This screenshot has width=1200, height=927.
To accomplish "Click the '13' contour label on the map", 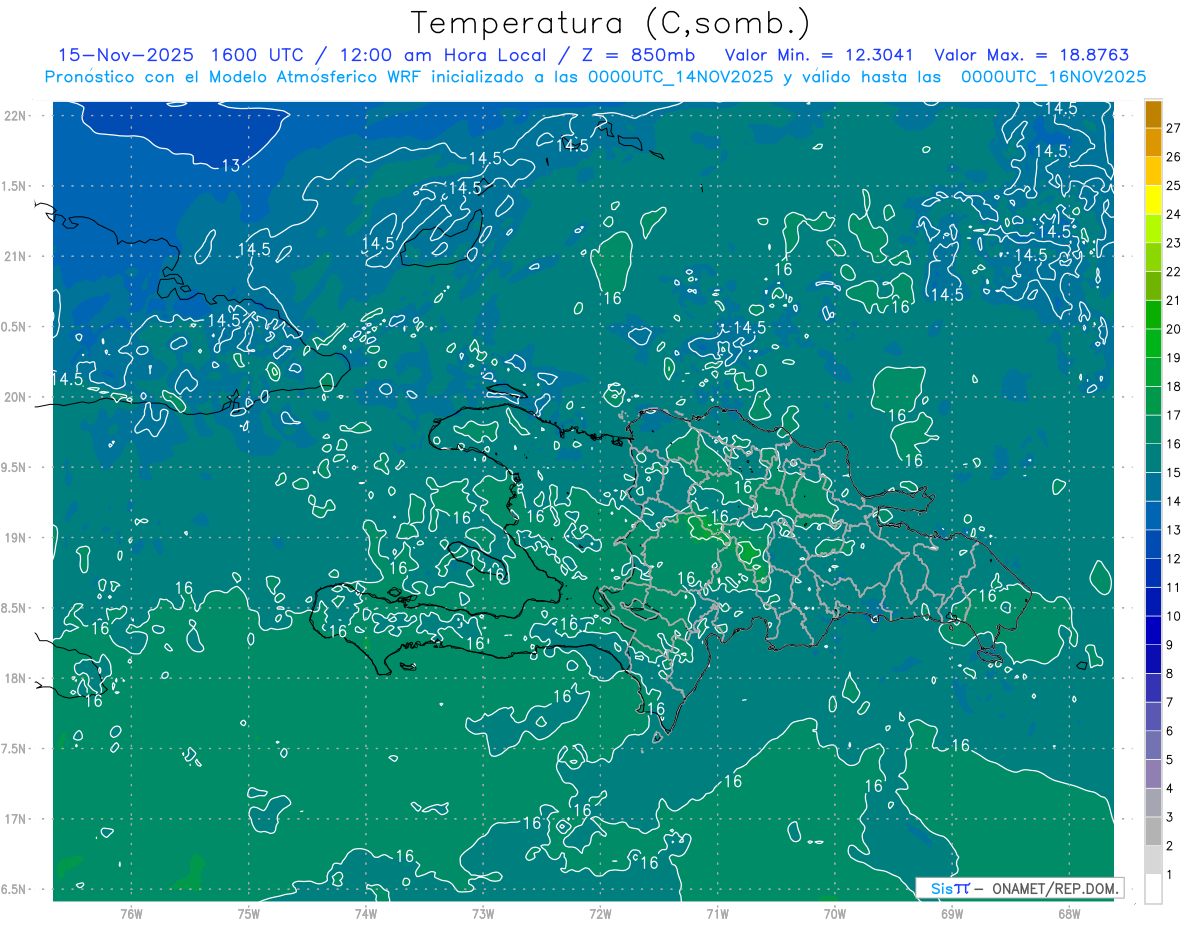I will [x=230, y=166].
